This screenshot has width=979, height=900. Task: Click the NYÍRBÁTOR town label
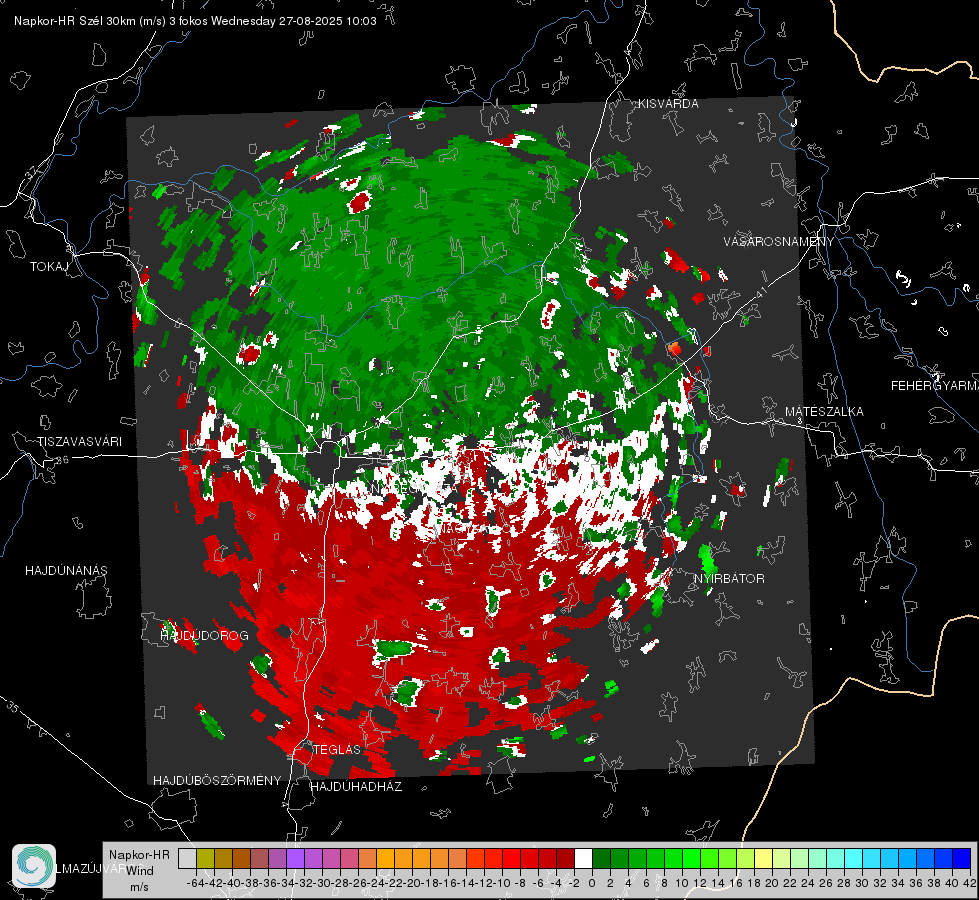(x=729, y=578)
